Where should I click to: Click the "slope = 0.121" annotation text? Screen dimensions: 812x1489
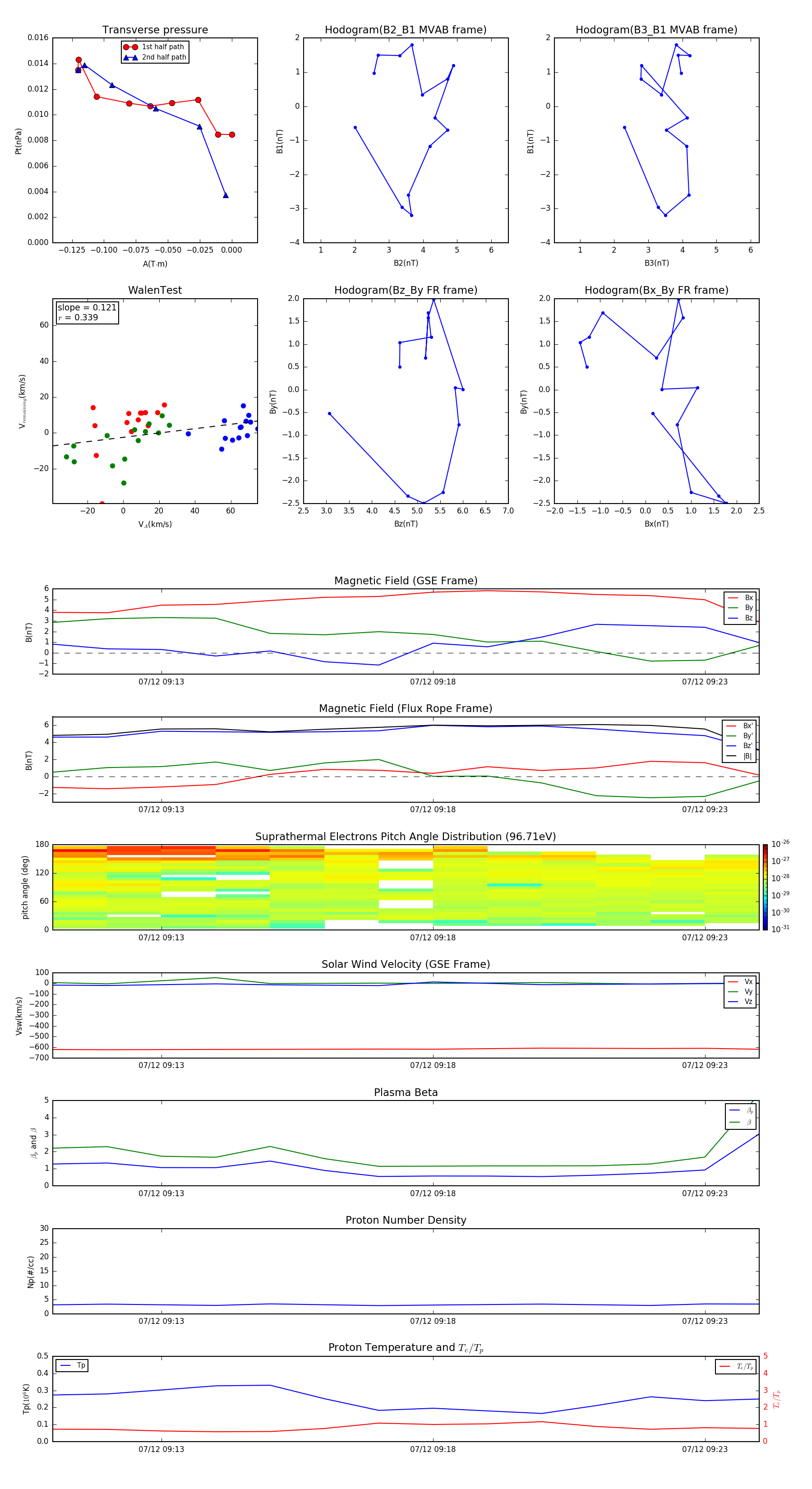tap(87, 308)
